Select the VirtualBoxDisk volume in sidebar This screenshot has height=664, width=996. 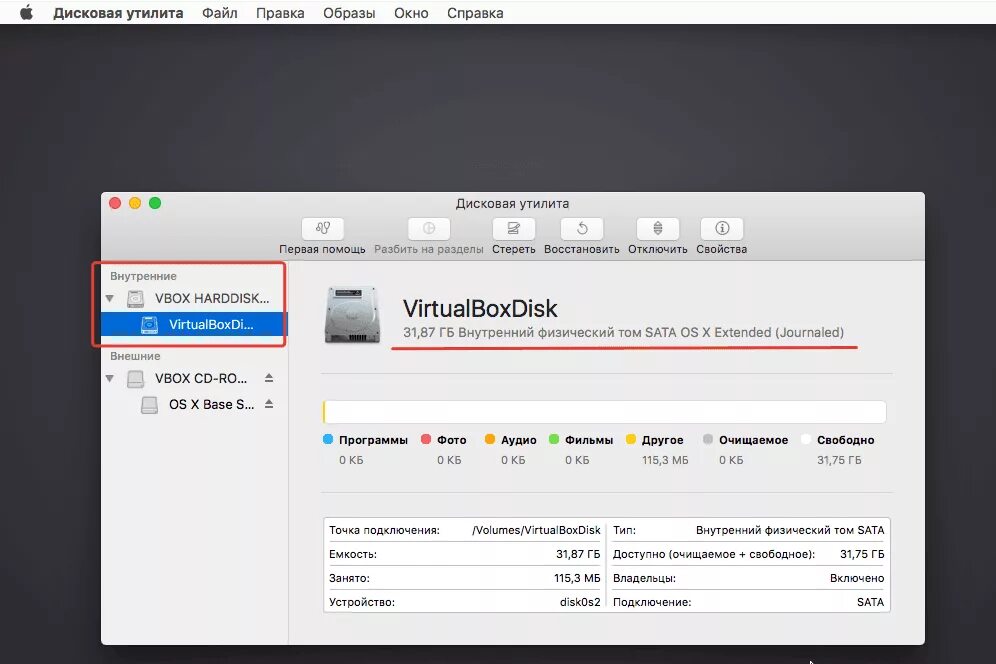click(x=194, y=324)
